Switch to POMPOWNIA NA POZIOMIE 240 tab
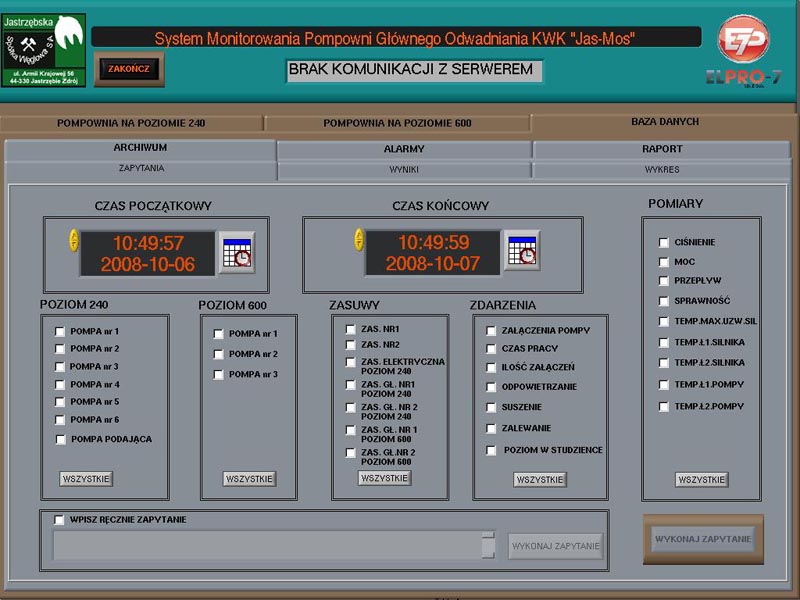Screen dimensions: 800x600 tap(131, 123)
